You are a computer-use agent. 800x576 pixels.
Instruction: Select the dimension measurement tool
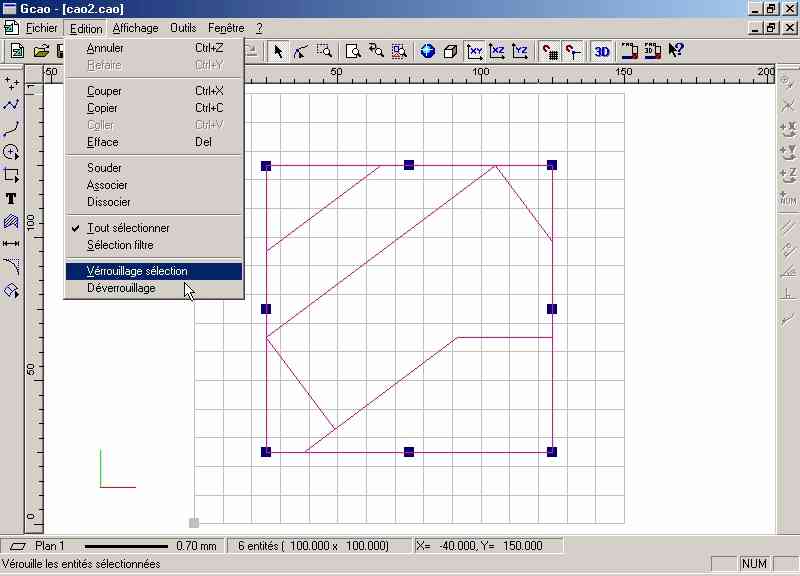coord(11,244)
